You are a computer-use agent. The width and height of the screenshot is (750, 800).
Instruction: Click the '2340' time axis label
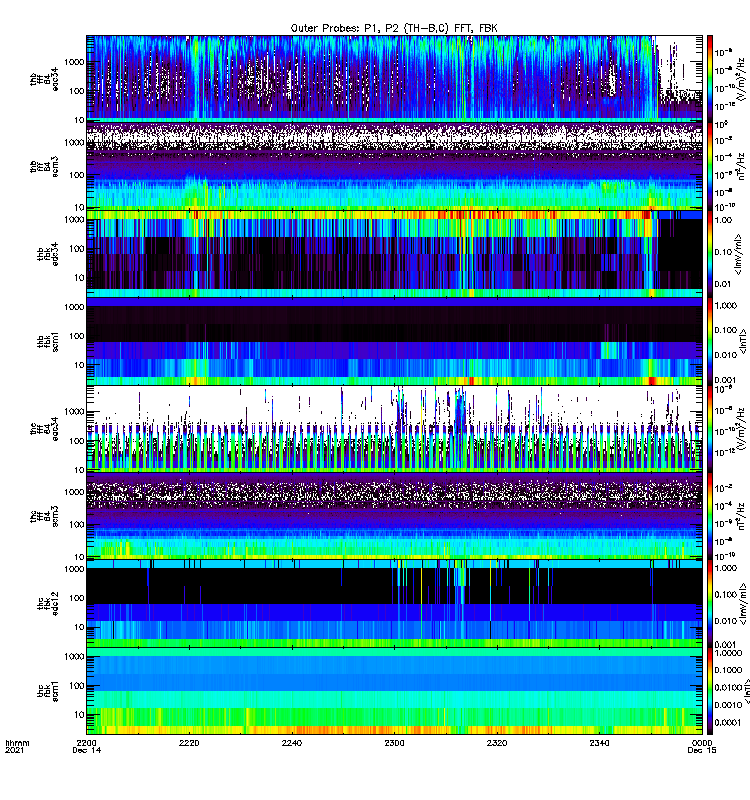point(599,743)
